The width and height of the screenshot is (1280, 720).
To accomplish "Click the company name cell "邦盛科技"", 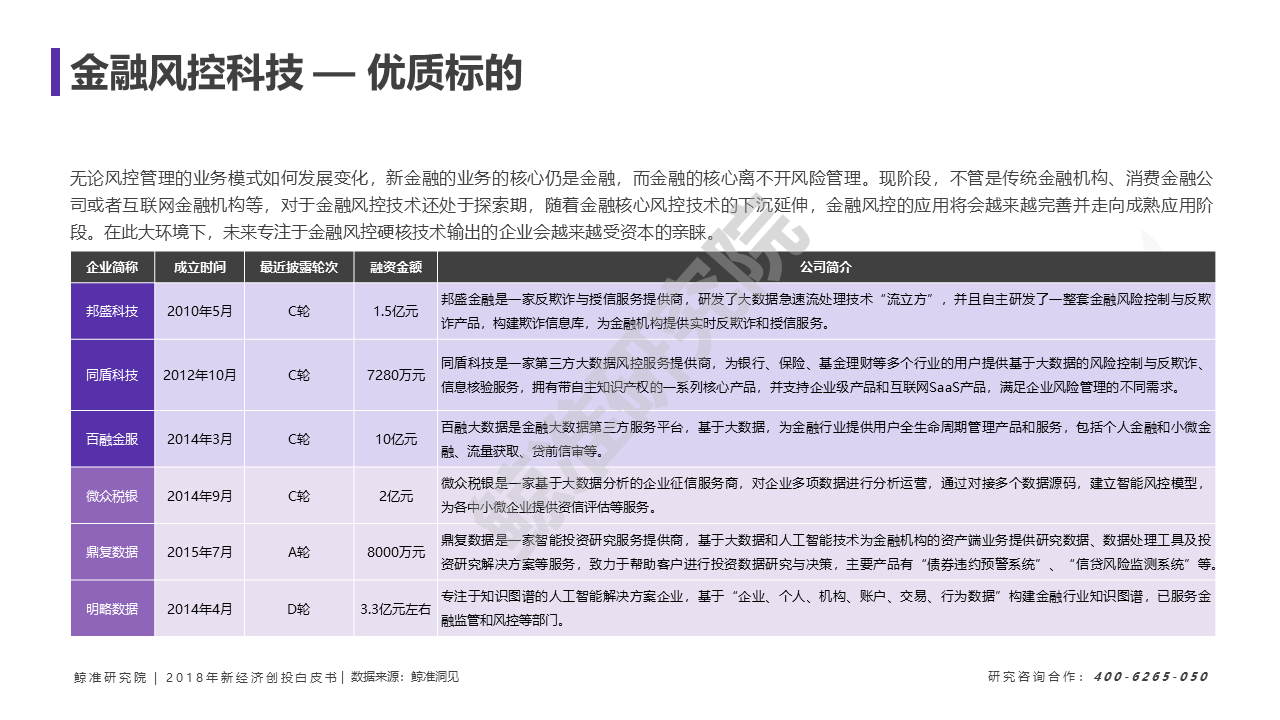I will pyautogui.click(x=112, y=311).
